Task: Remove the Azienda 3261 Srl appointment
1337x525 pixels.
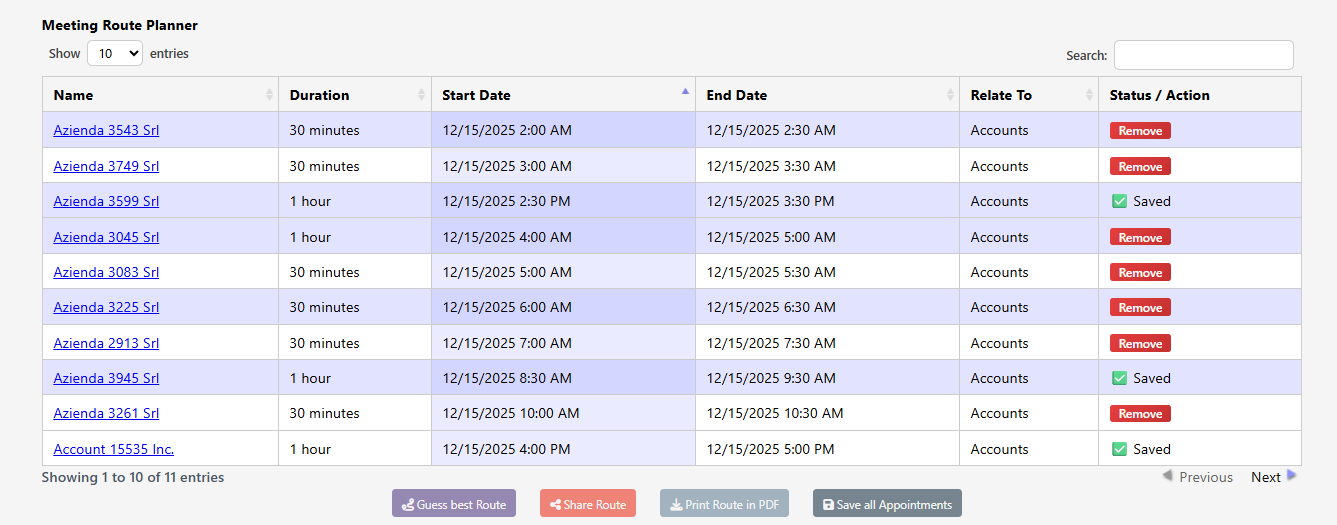Action: tap(1140, 414)
